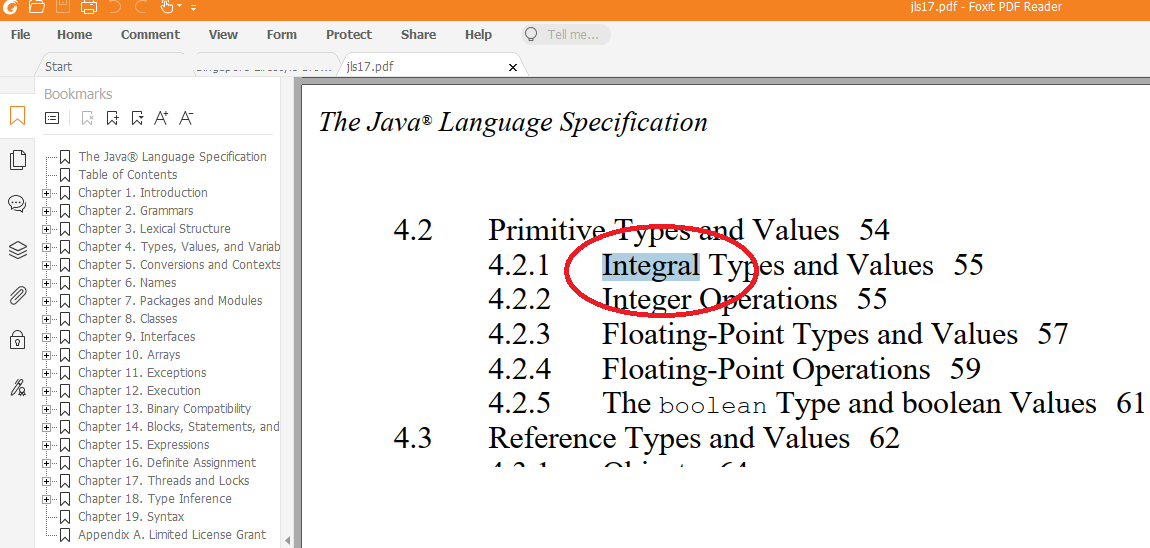Click the Print icon in title bar
Viewport: 1150px width, 548px height.
(x=88, y=7)
